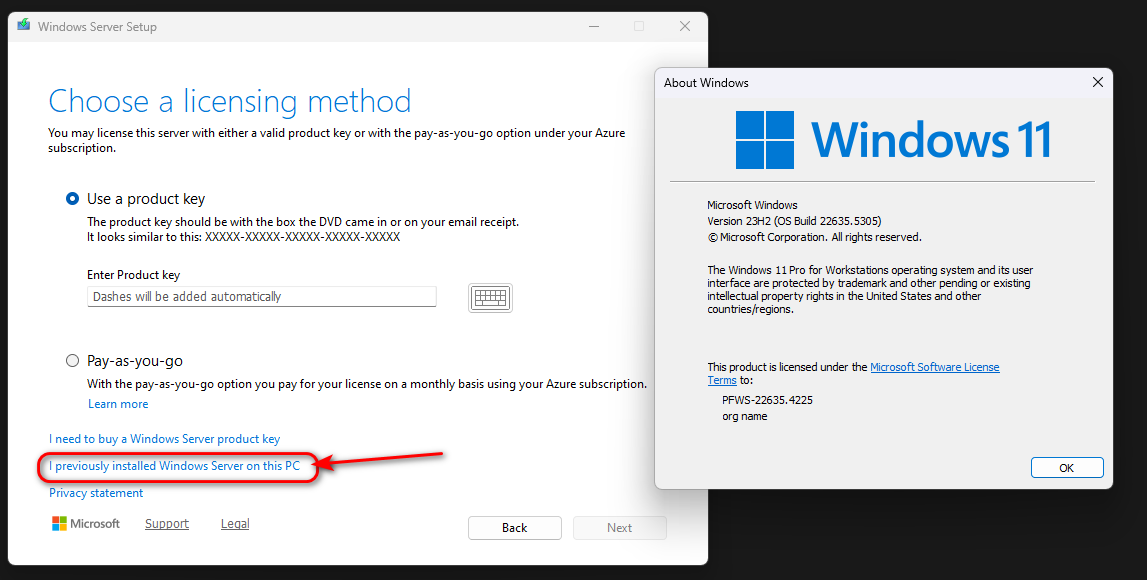Click the greyed-out Next button
1147x580 pixels.
click(x=620, y=528)
